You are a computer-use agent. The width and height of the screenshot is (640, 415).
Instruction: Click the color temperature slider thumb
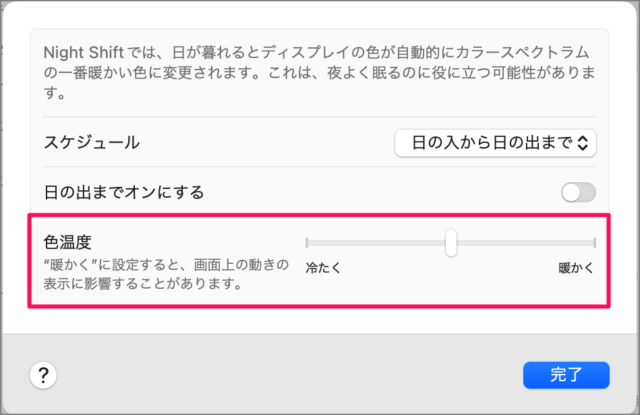click(x=451, y=243)
